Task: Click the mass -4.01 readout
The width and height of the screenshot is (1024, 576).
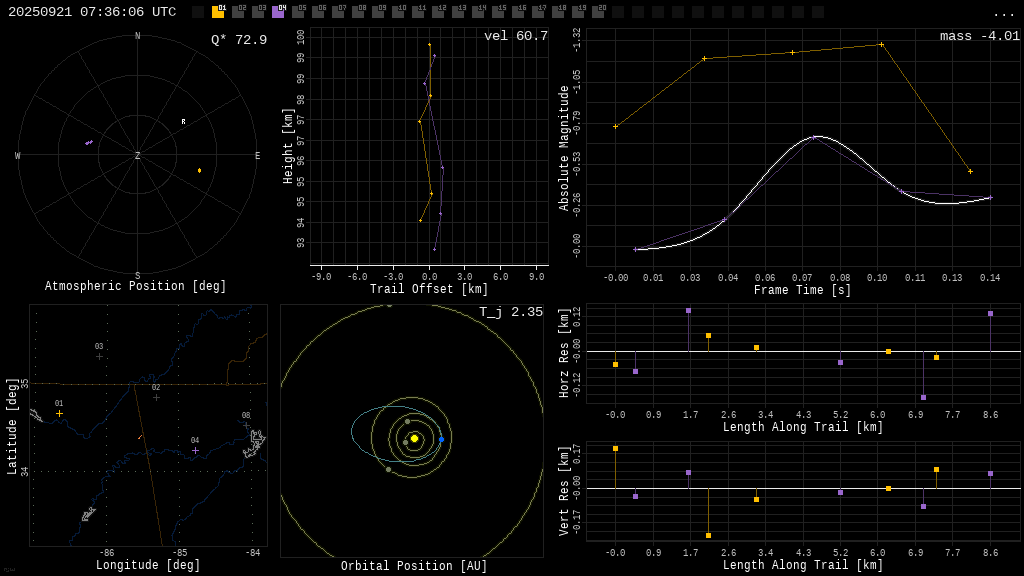Action: (979, 36)
